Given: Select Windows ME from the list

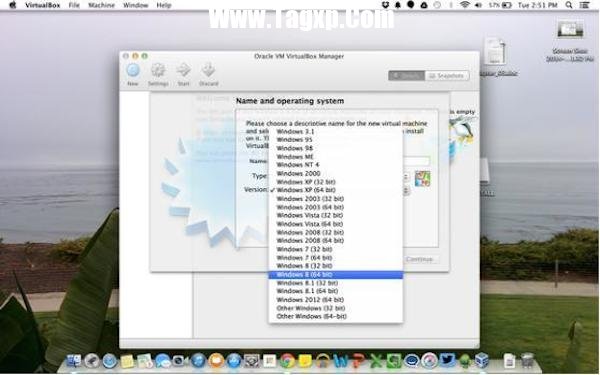Looking at the screenshot, I should [x=336, y=157].
